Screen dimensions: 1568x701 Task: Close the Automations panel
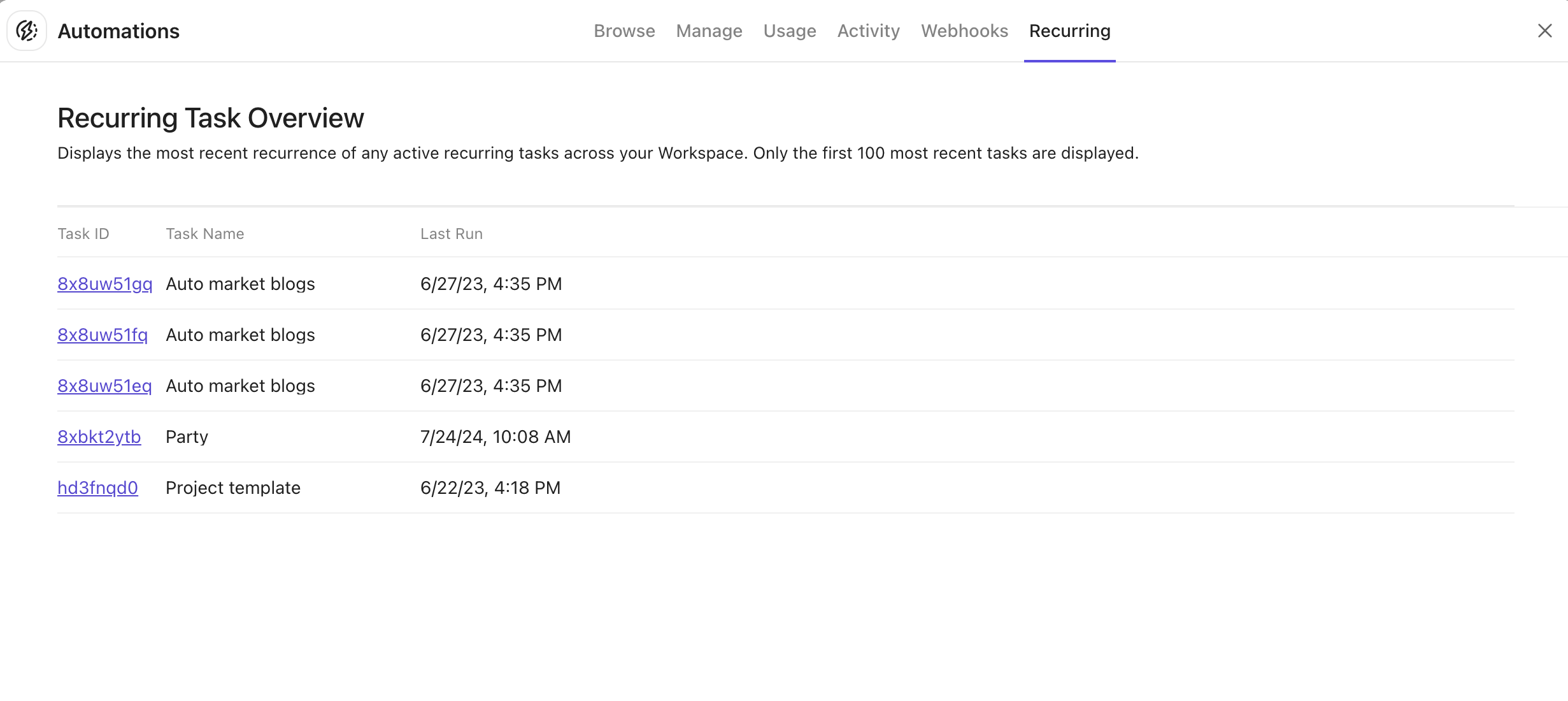(x=1545, y=30)
